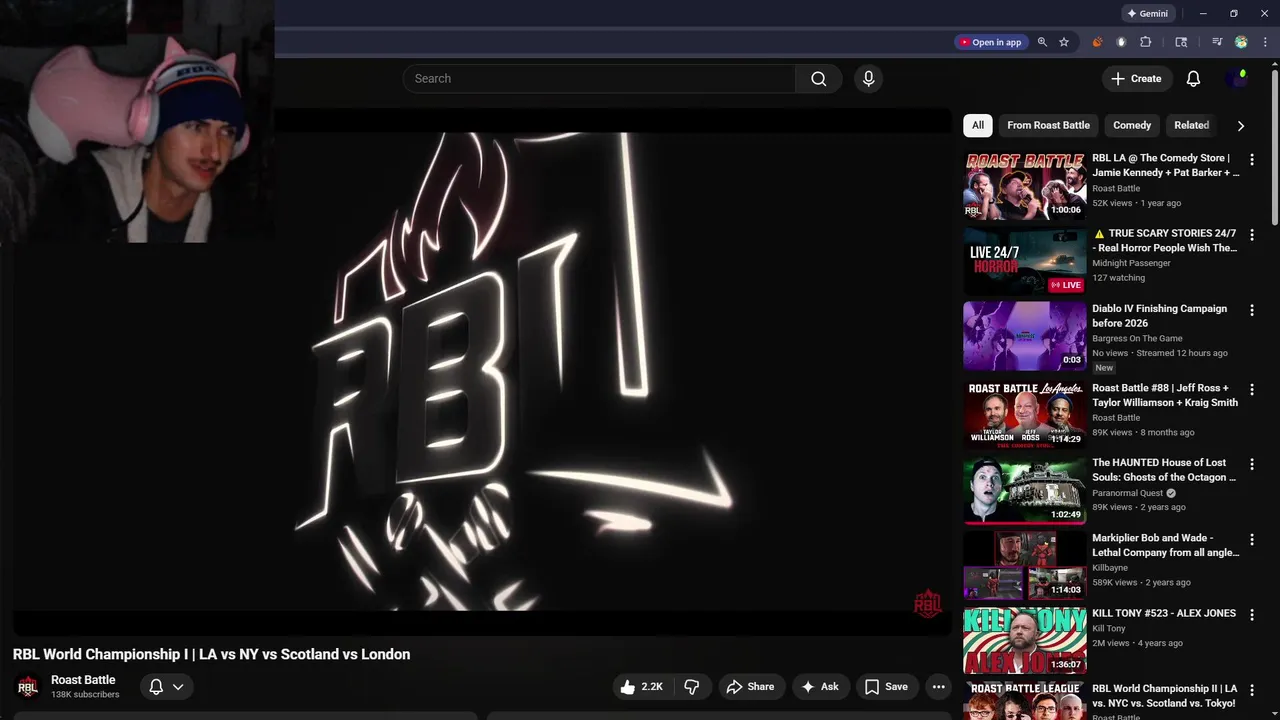
Task: Click the Bargress On The Game channel name
Action: [x=1137, y=338]
